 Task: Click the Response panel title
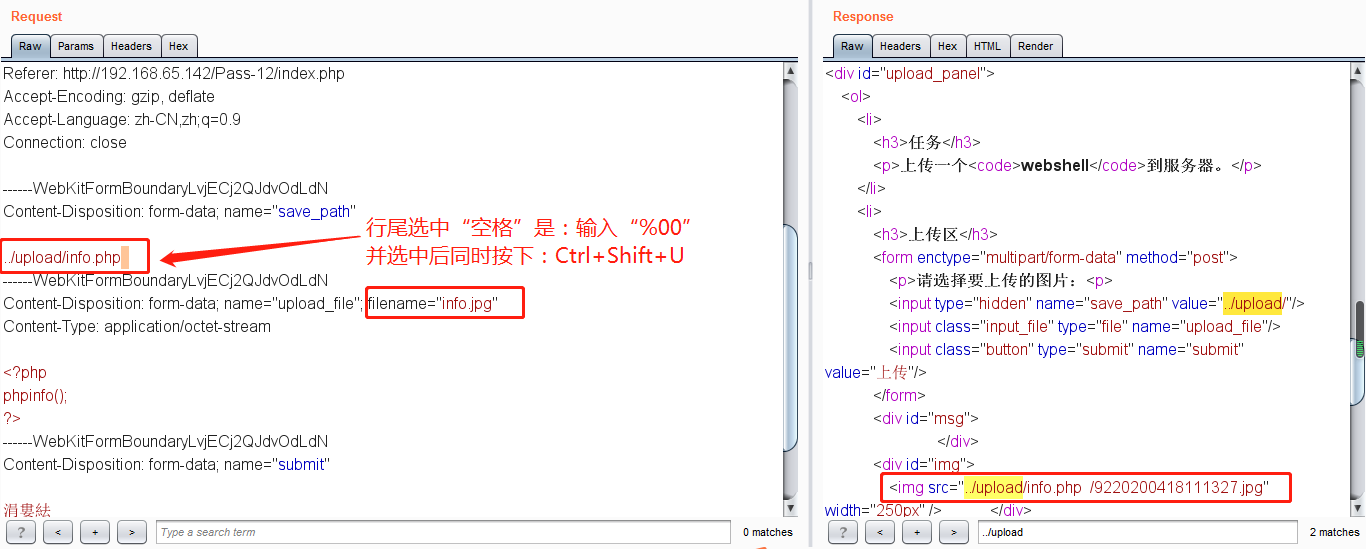pyautogui.click(x=863, y=17)
